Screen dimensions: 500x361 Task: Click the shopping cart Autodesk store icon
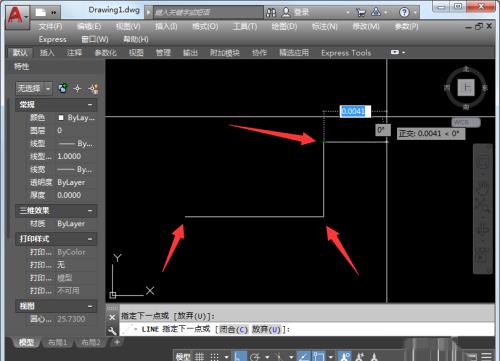361,13
